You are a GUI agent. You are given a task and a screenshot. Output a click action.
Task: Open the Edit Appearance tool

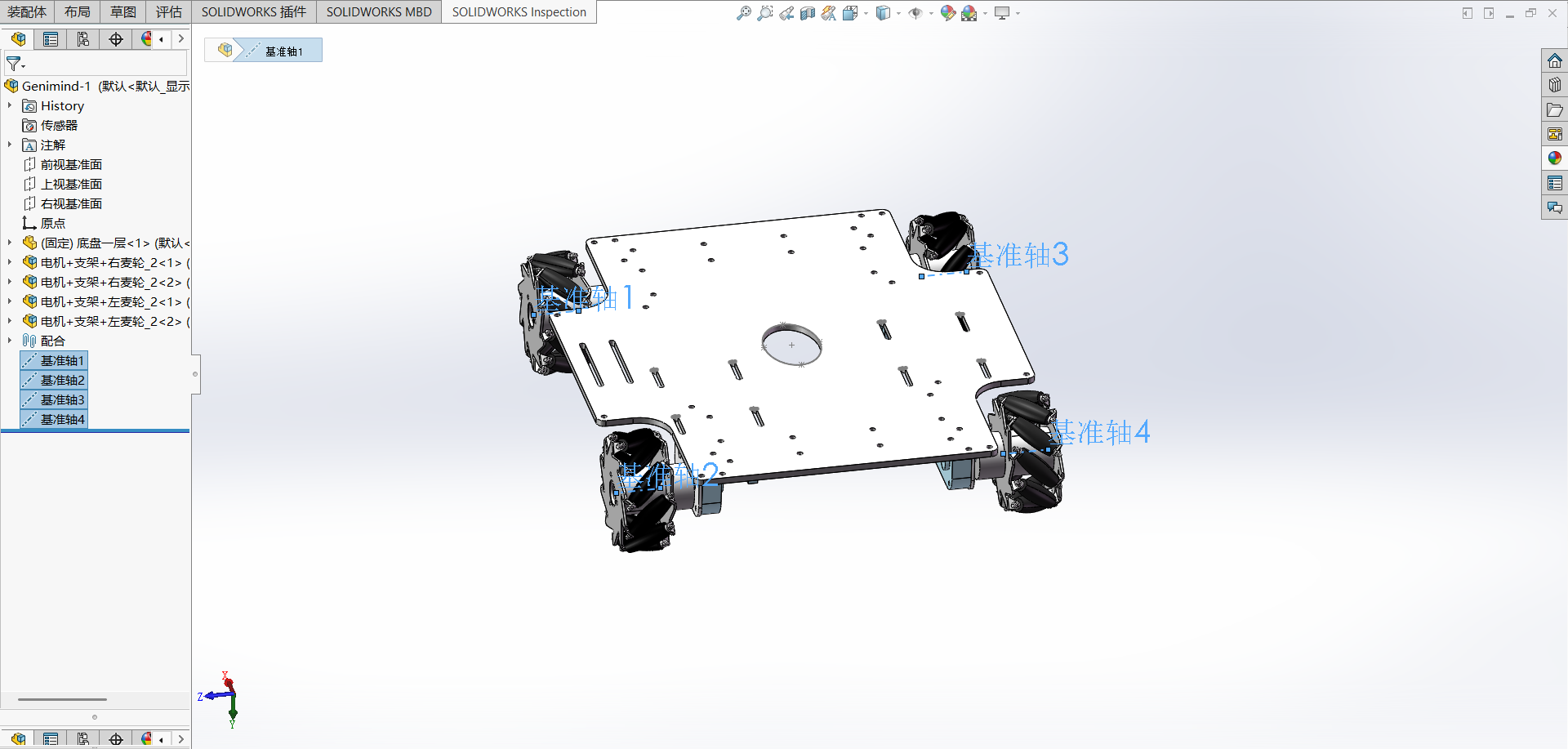click(947, 13)
